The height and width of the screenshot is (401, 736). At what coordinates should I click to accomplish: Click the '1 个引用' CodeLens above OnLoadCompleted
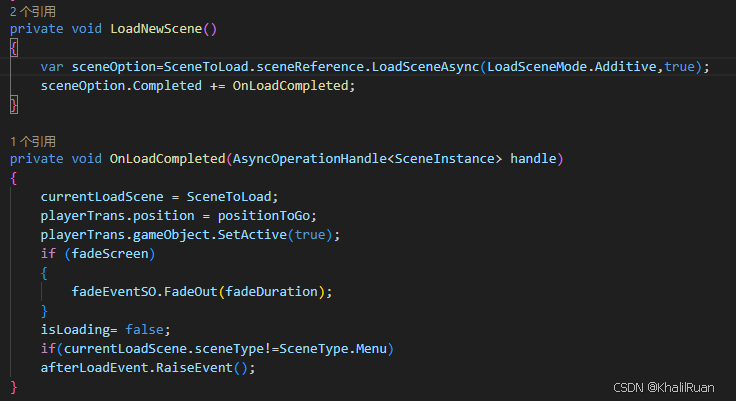click(33, 141)
